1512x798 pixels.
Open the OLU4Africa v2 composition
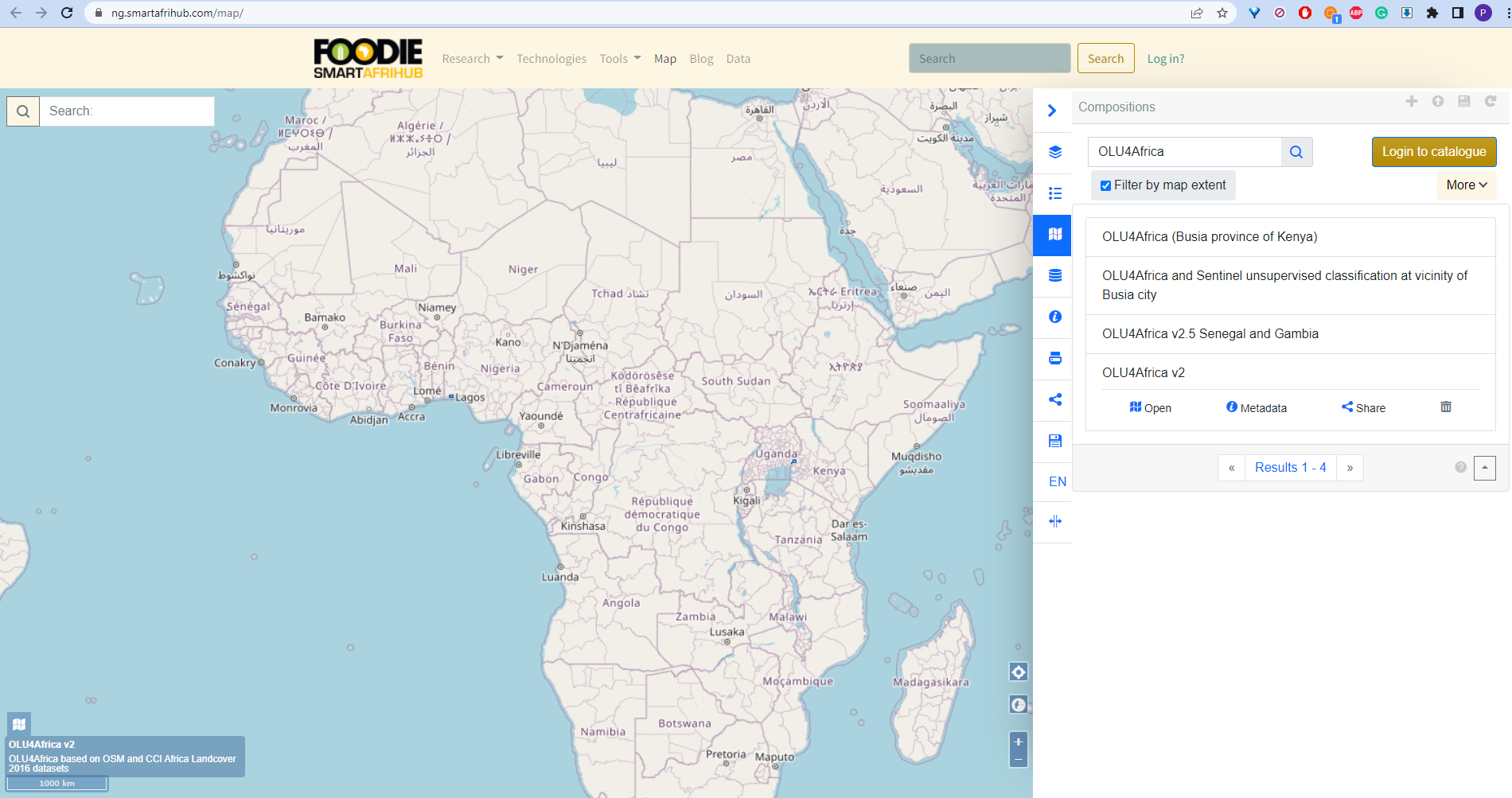pos(1150,407)
